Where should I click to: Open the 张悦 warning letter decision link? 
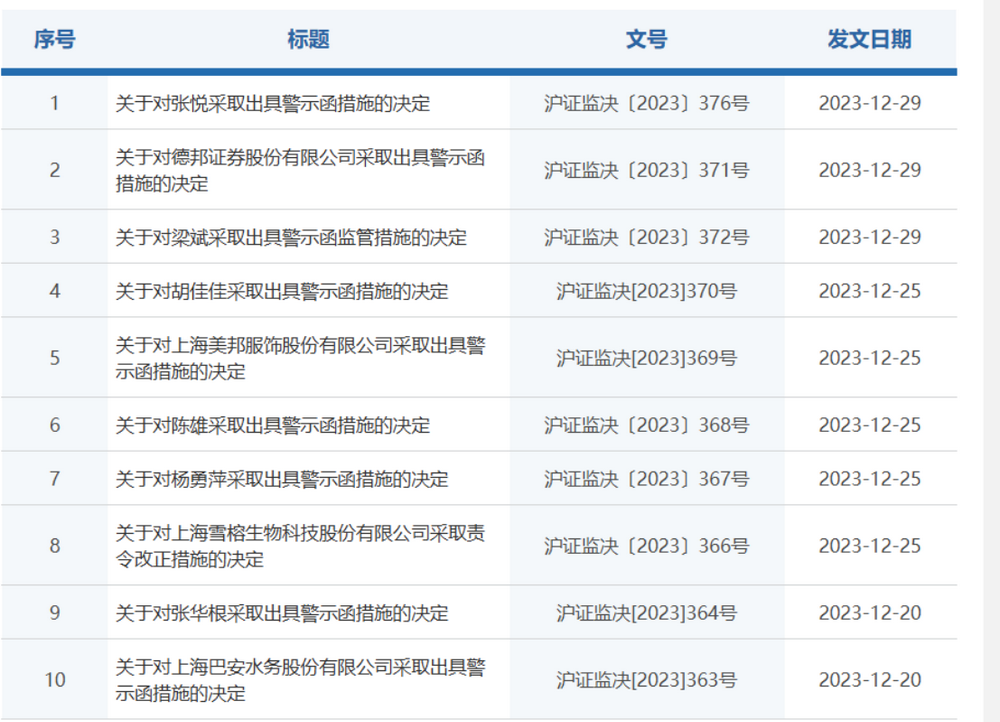[273, 103]
